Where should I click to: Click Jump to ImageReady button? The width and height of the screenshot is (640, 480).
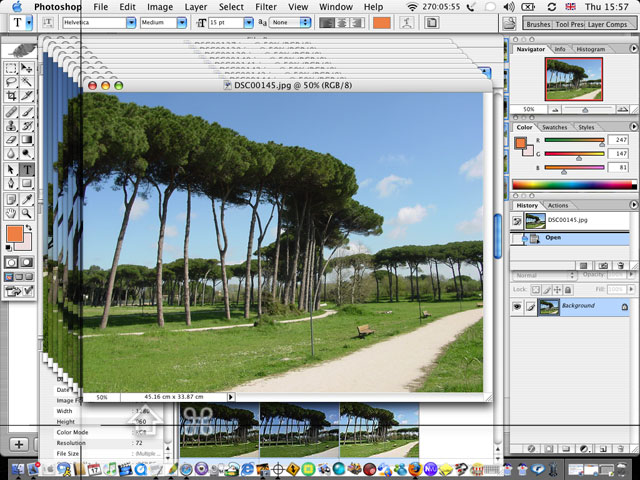[19, 291]
